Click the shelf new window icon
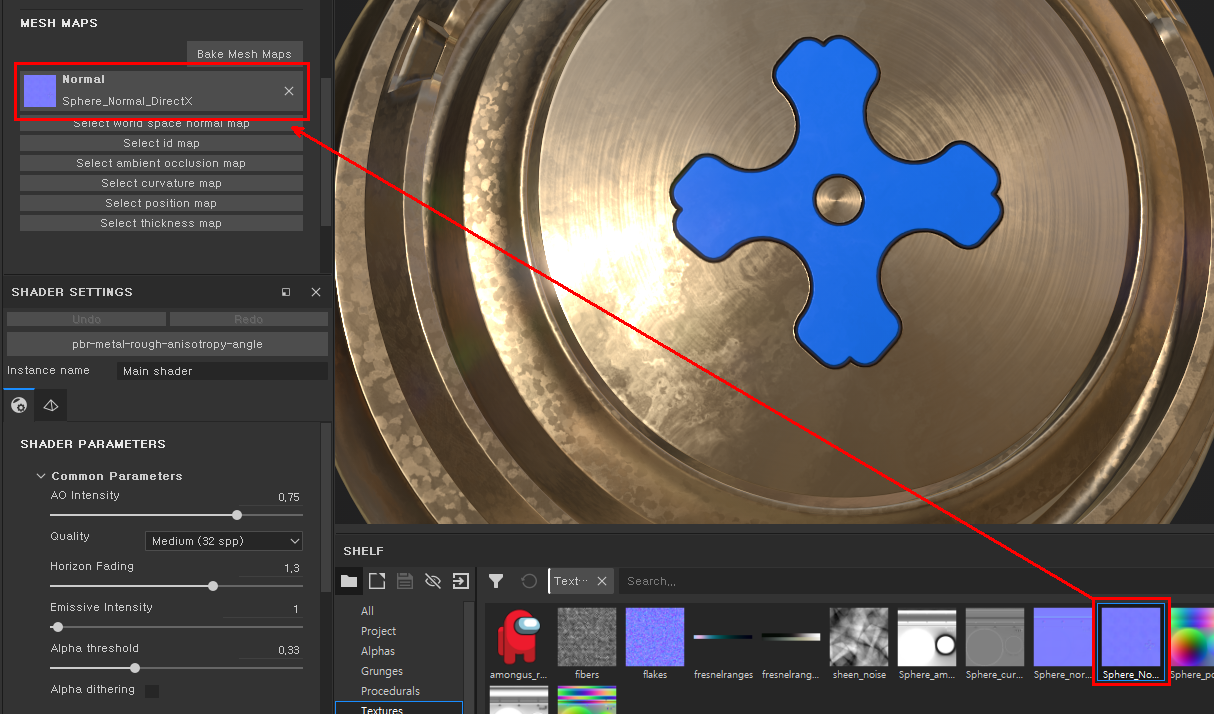 [x=376, y=581]
